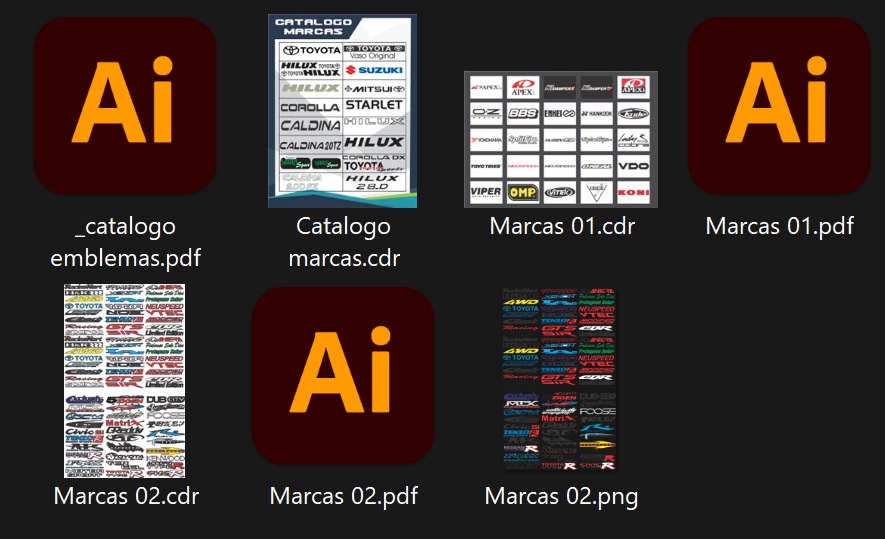Click the yellow OMP logo in Marcas 01.cdr
The width and height of the screenshot is (885, 539).
click(522, 191)
